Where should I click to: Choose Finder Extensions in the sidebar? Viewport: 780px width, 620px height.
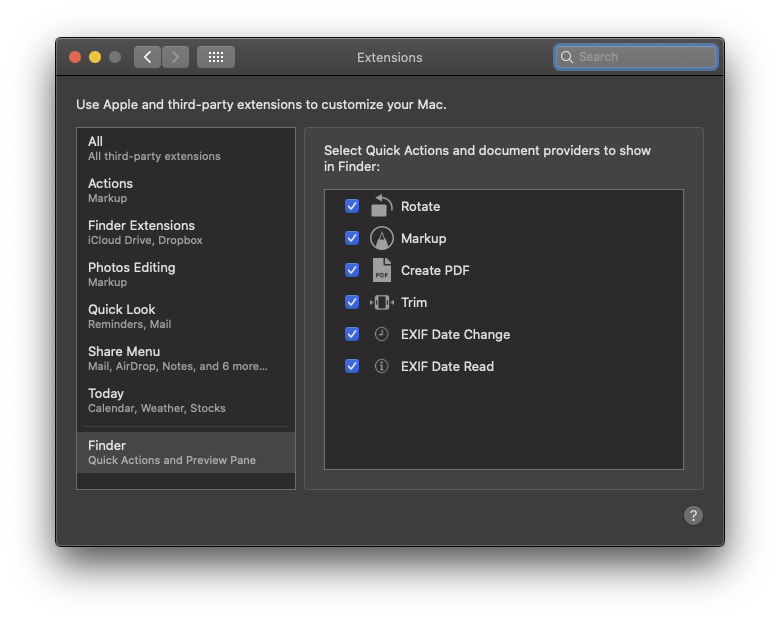186,232
